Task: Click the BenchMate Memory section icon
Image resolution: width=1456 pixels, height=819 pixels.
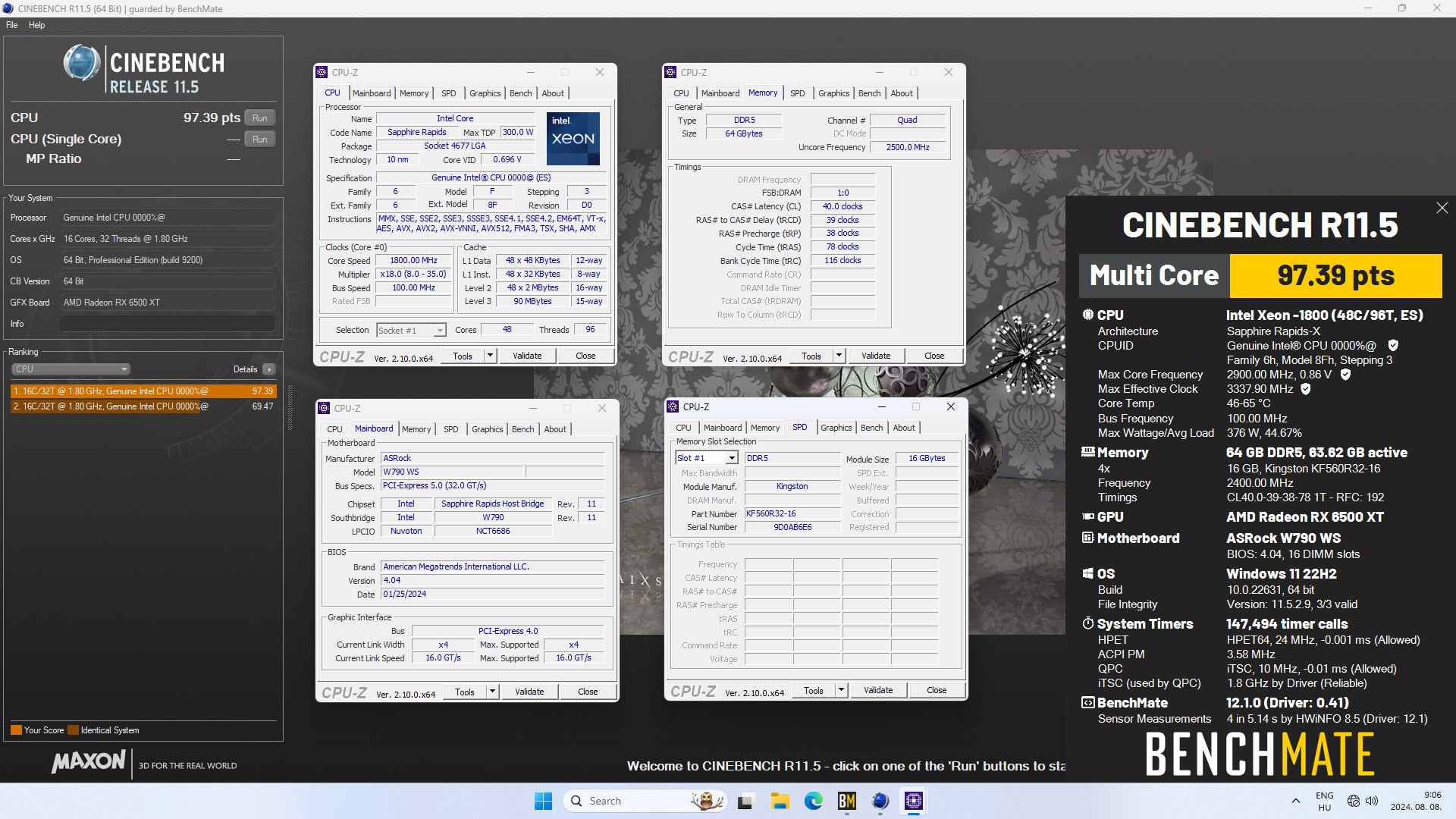Action: (x=1088, y=452)
